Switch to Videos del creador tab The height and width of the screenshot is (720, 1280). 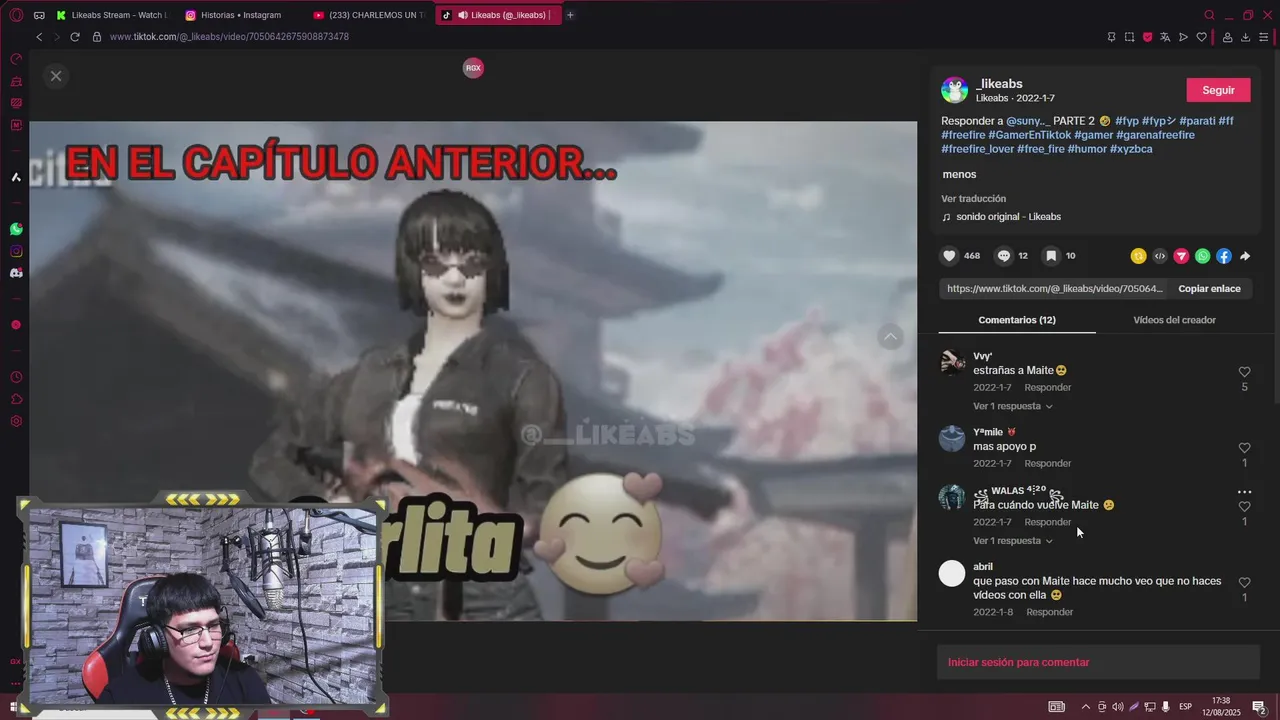pyautogui.click(x=1174, y=320)
